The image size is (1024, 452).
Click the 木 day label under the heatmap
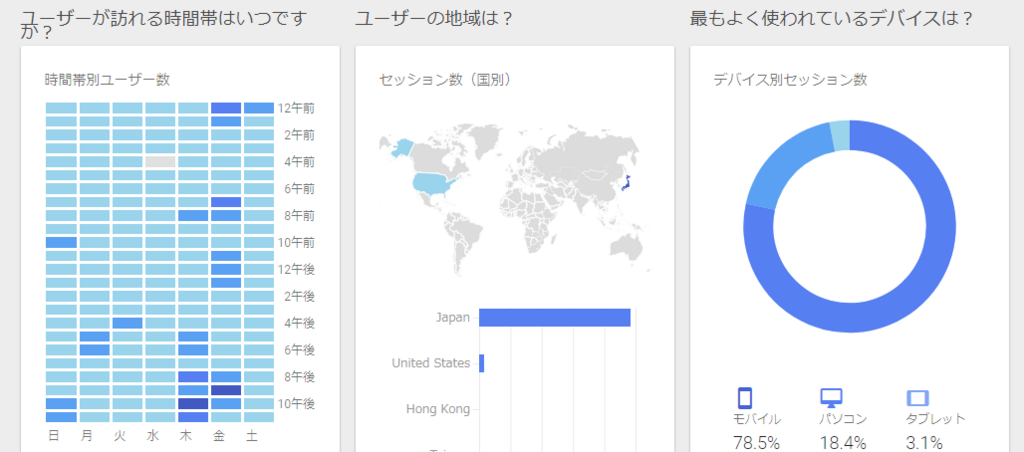[185, 435]
